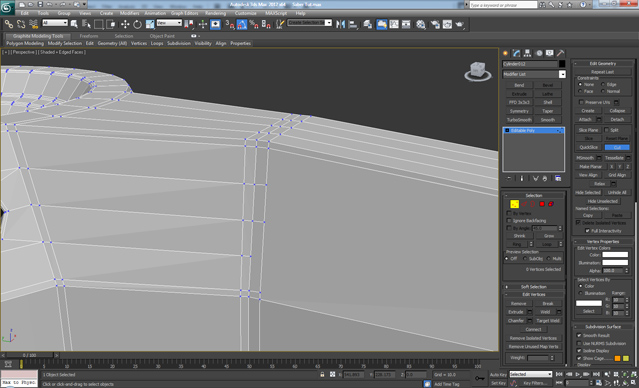Click the Bind to Space Warp icon
Viewport: 639px width, 388px height.
34,24
